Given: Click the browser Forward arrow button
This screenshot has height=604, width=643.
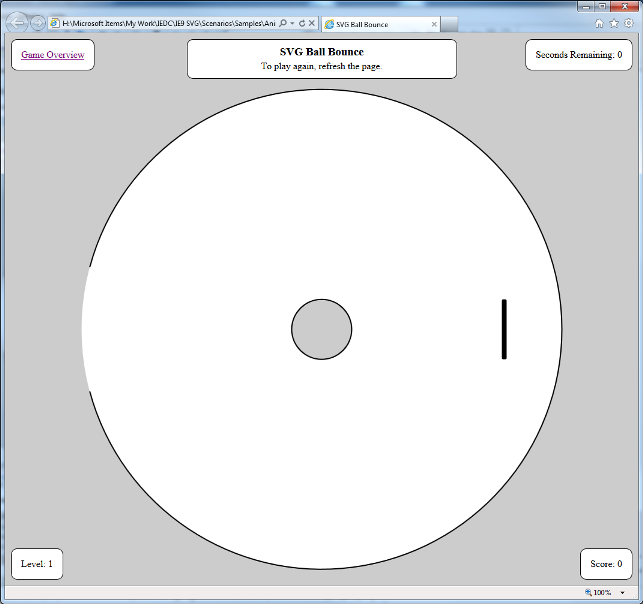Looking at the screenshot, I should tap(38, 23).
